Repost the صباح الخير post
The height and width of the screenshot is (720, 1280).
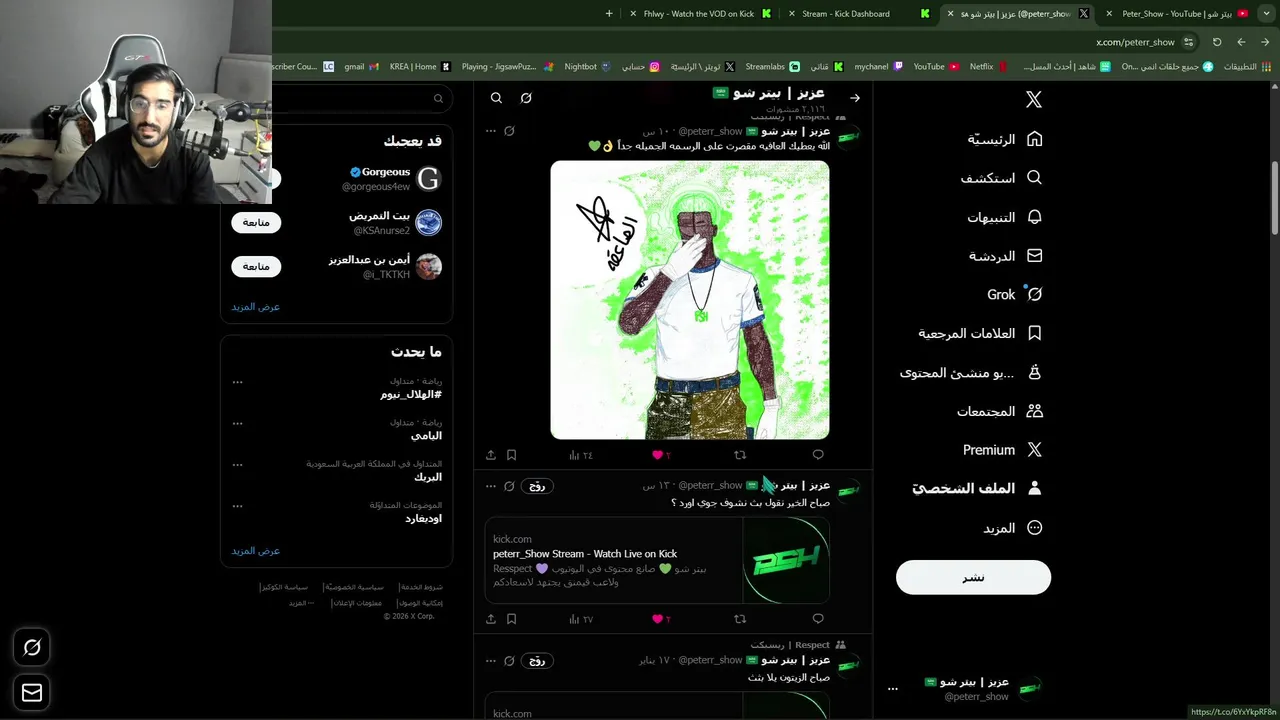click(x=740, y=619)
